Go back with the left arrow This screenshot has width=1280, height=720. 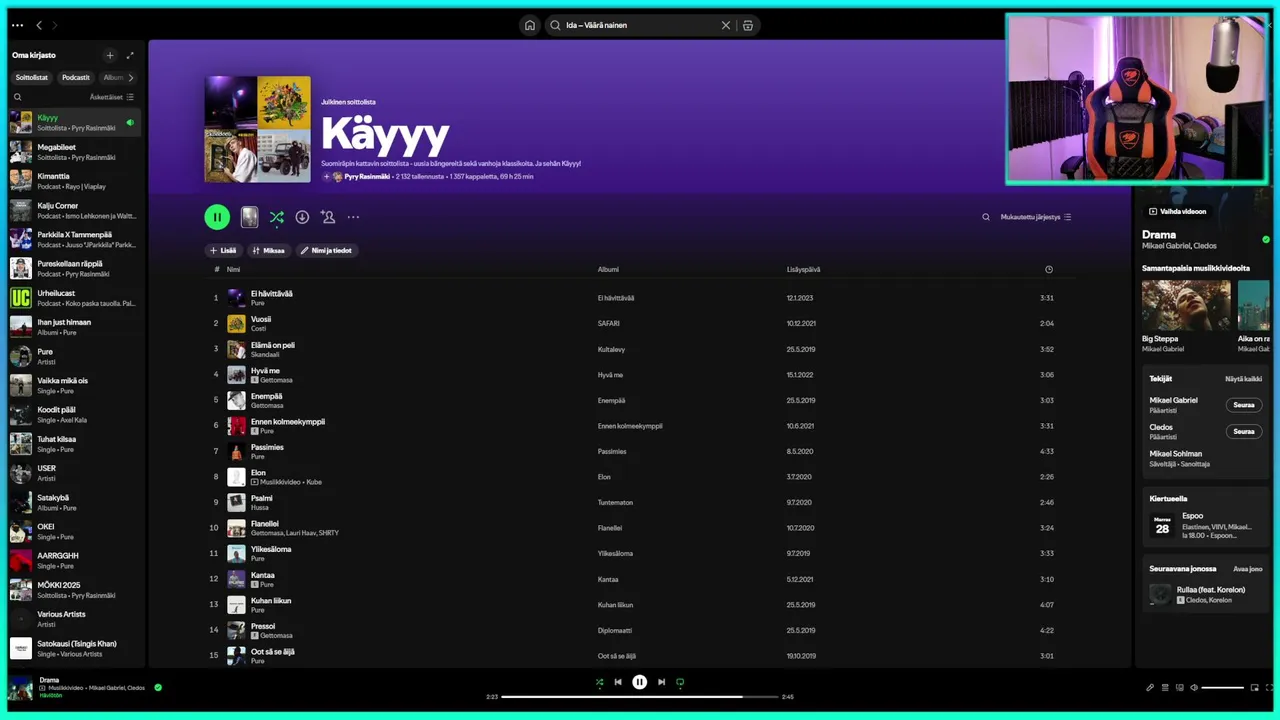coord(39,25)
